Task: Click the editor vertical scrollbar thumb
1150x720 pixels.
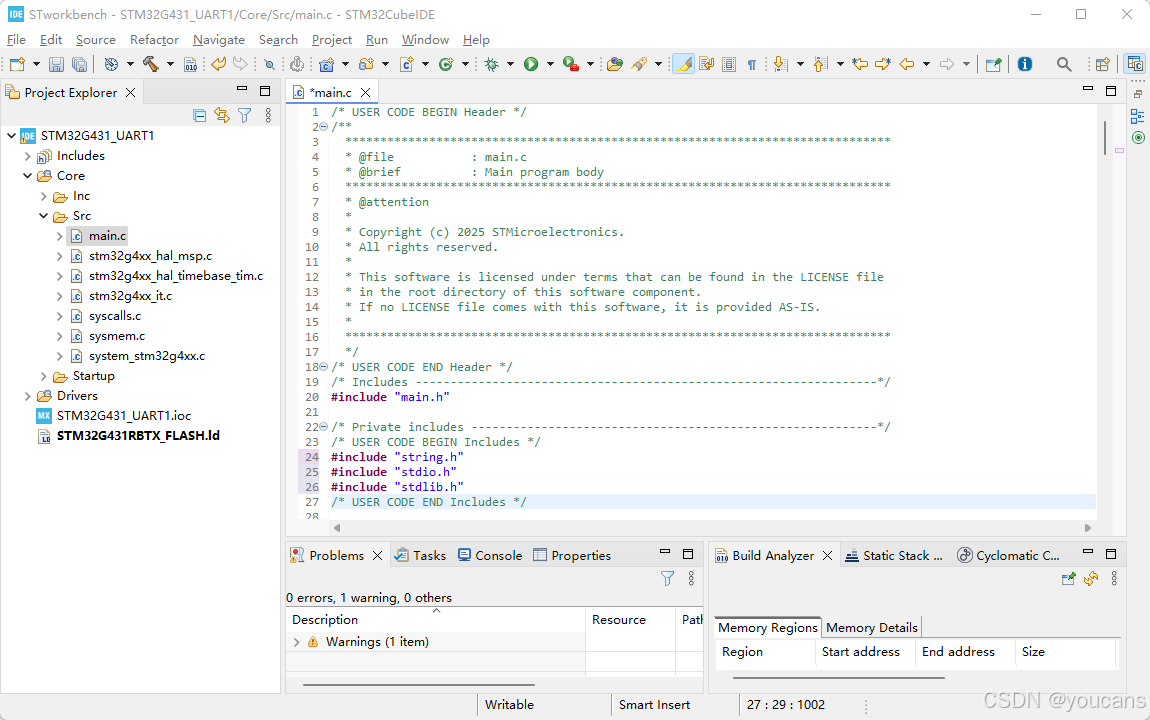Action: (x=1105, y=138)
